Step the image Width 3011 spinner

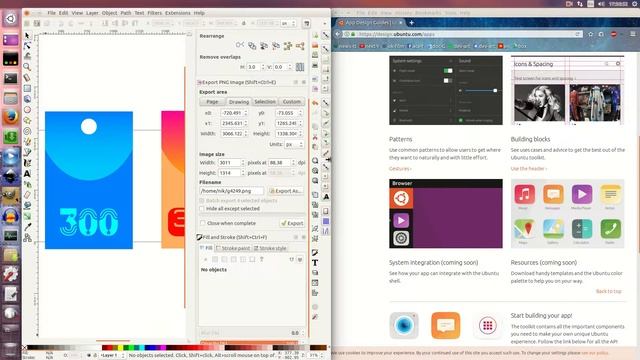pyautogui.click(x=243, y=162)
